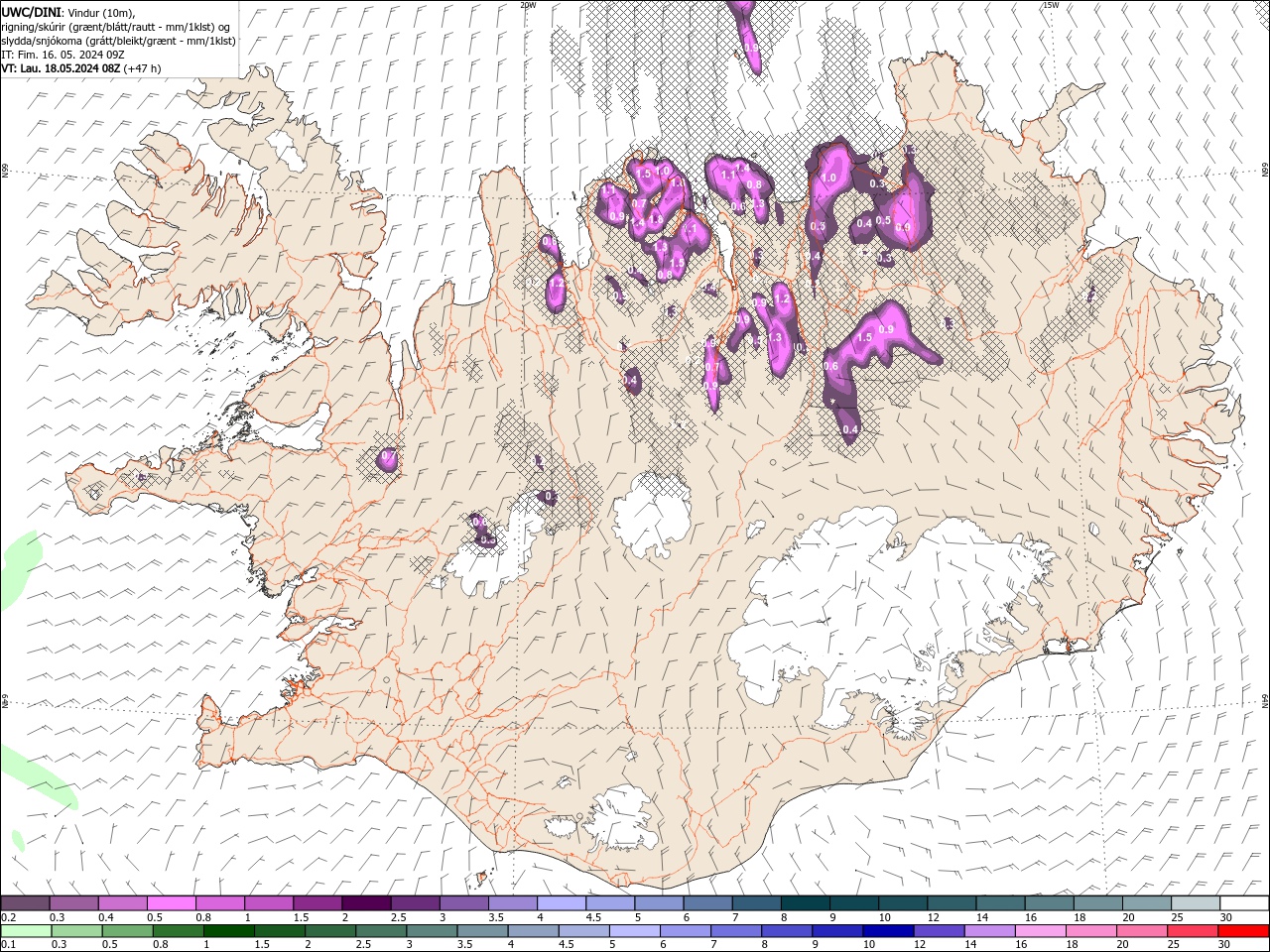1270x952 pixels.
Task: Select the bright red rain swatch labeled 30
Action: click(1243, 931)
